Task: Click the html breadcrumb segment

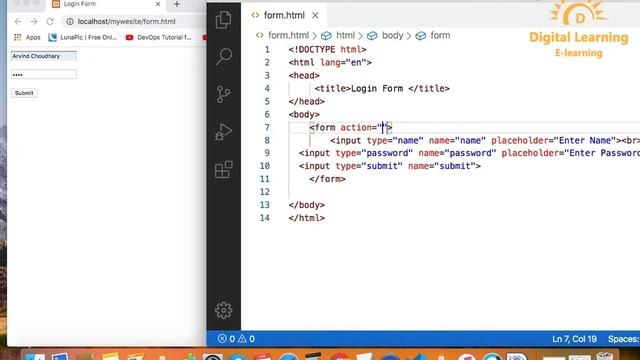Action: 345,36
